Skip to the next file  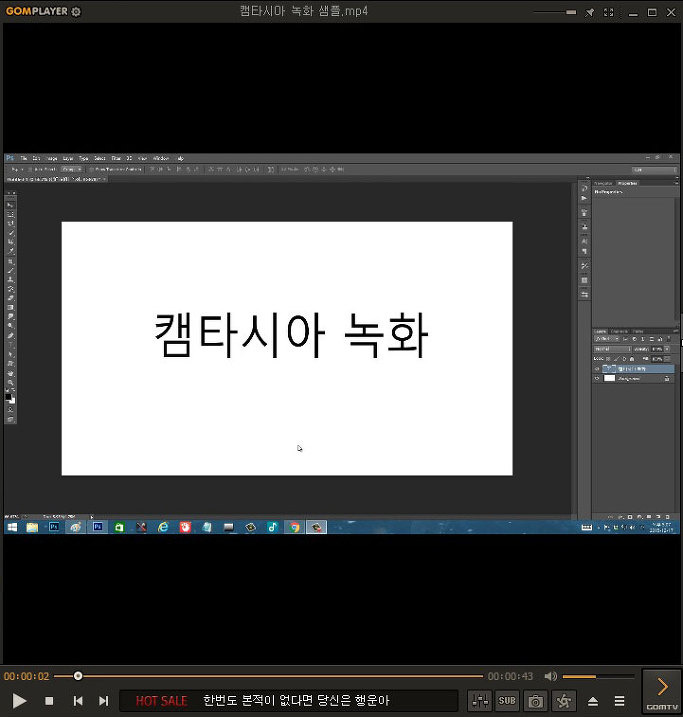tap(104, 701)
